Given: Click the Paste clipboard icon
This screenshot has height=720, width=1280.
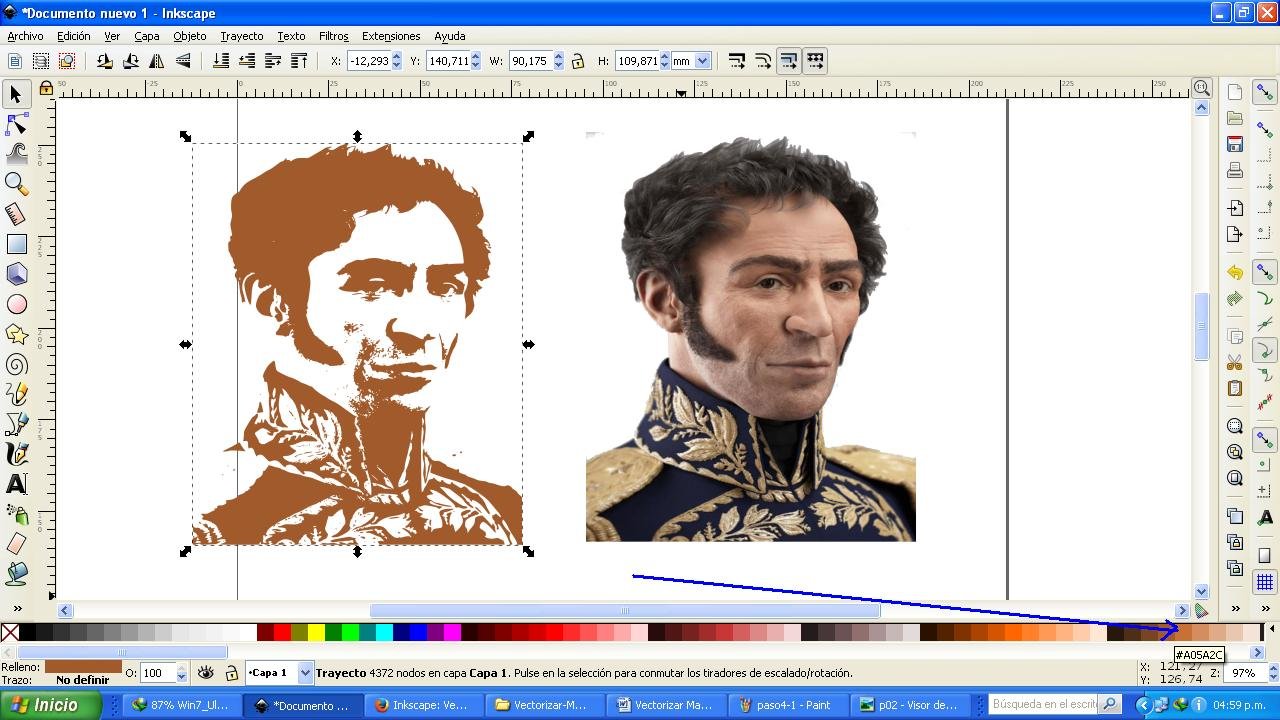Looking at the screenshot, I should click(x=1235, y=388).
